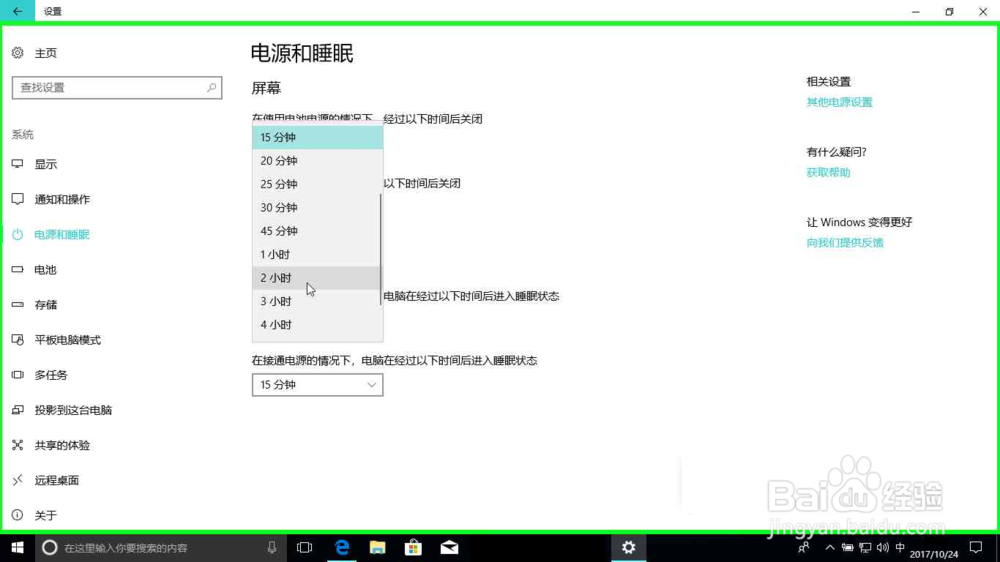Click the 电源和睡眠 power icon
Viewport: 1000px width, 562px height.
(18, 235)
